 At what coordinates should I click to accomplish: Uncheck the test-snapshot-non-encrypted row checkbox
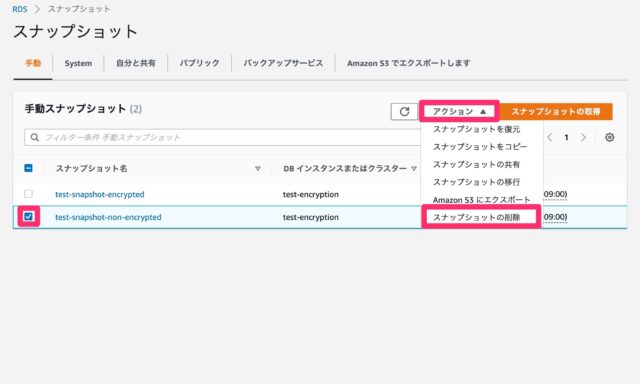28,217
